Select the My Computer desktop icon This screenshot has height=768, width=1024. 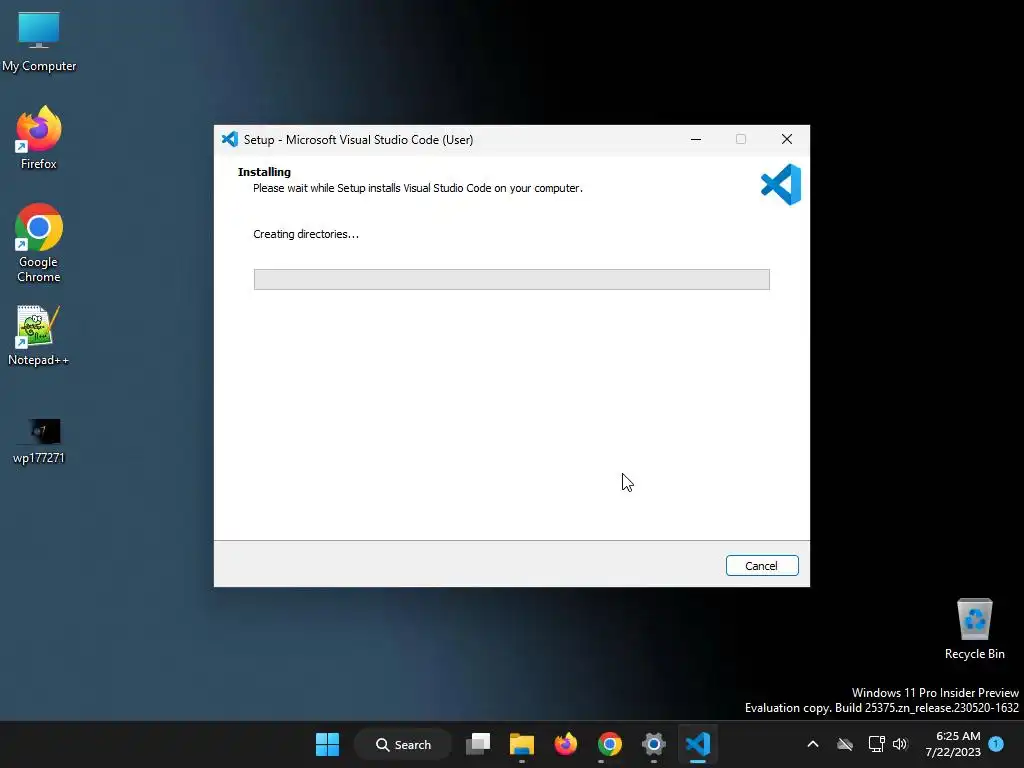39,41
